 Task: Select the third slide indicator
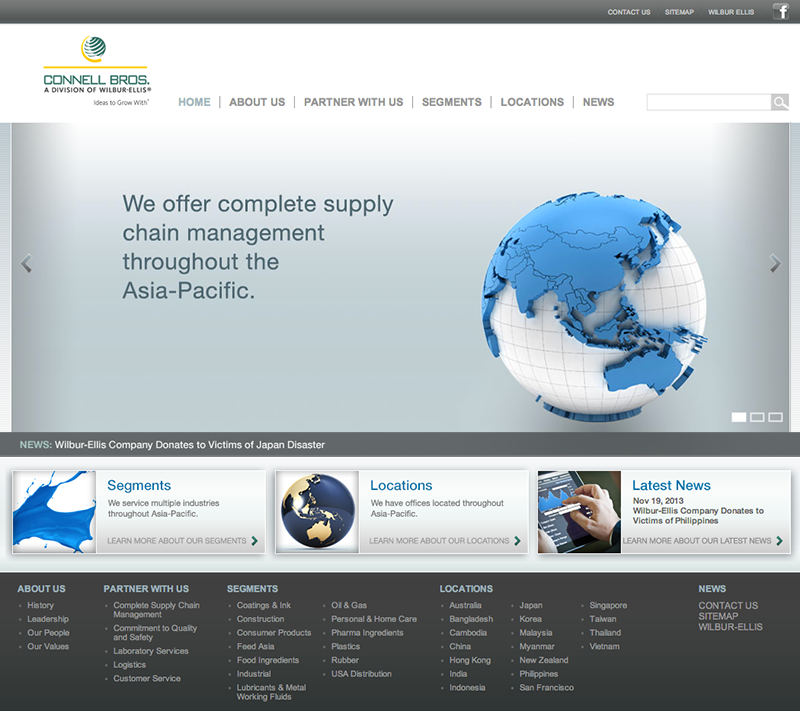point(776,417)
